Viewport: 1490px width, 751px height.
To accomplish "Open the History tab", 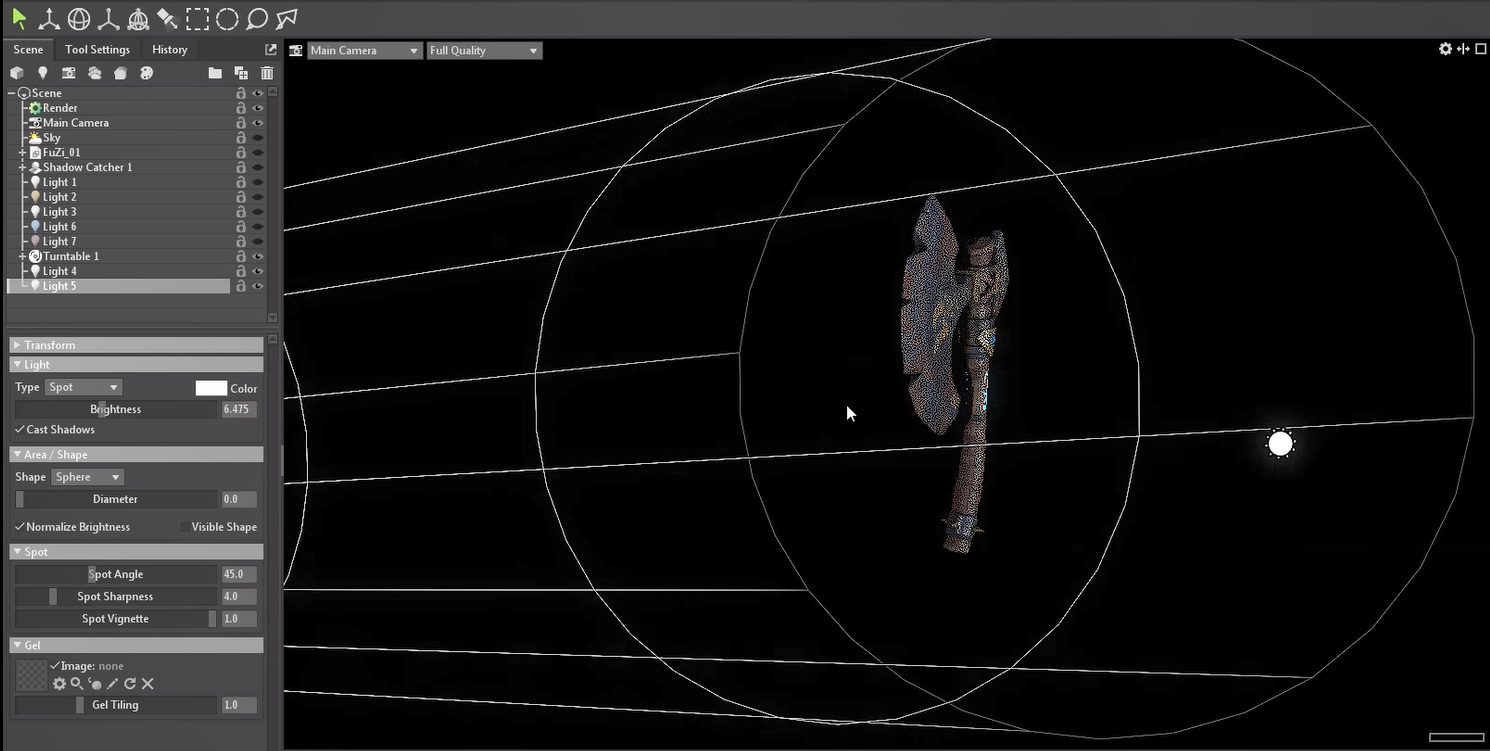I will pyautogui.click(x=169, y=50).
